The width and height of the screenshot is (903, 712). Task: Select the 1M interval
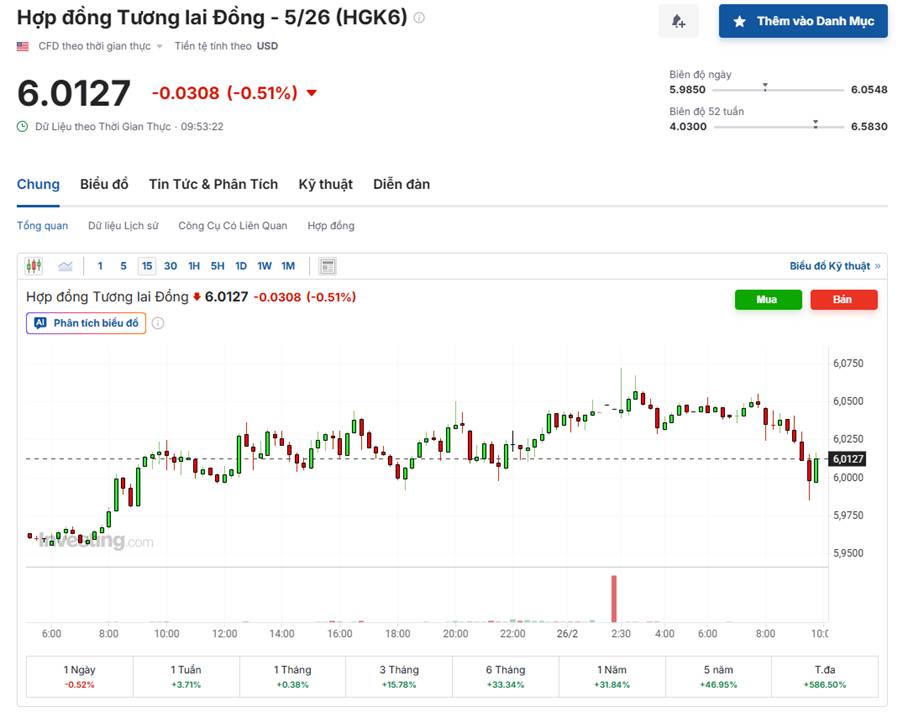pyautogui.click(x=288, y=266)
